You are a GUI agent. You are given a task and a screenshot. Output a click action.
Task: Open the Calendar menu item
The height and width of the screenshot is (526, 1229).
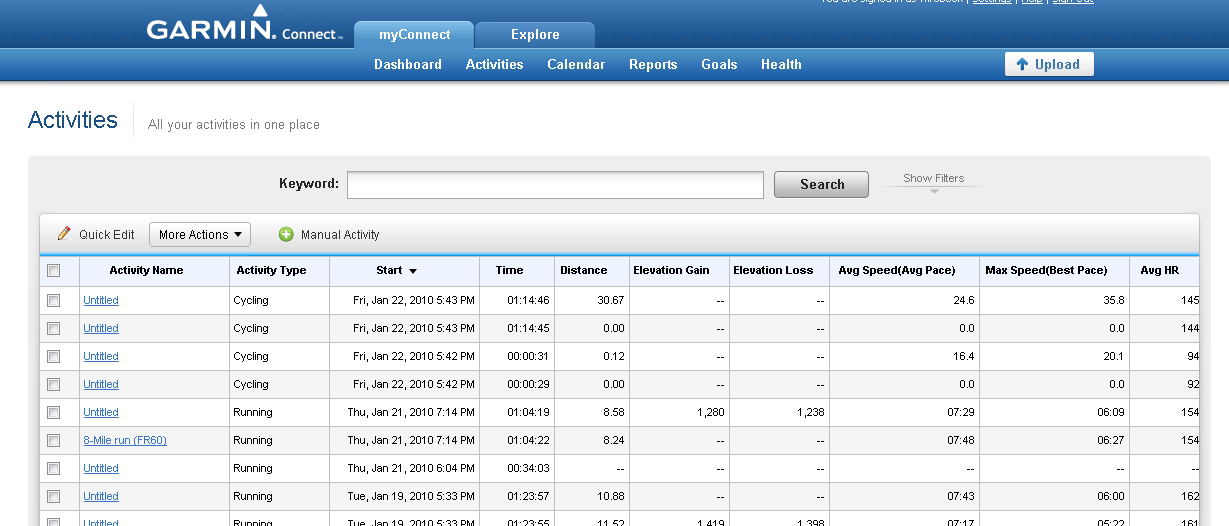(576, 64)
